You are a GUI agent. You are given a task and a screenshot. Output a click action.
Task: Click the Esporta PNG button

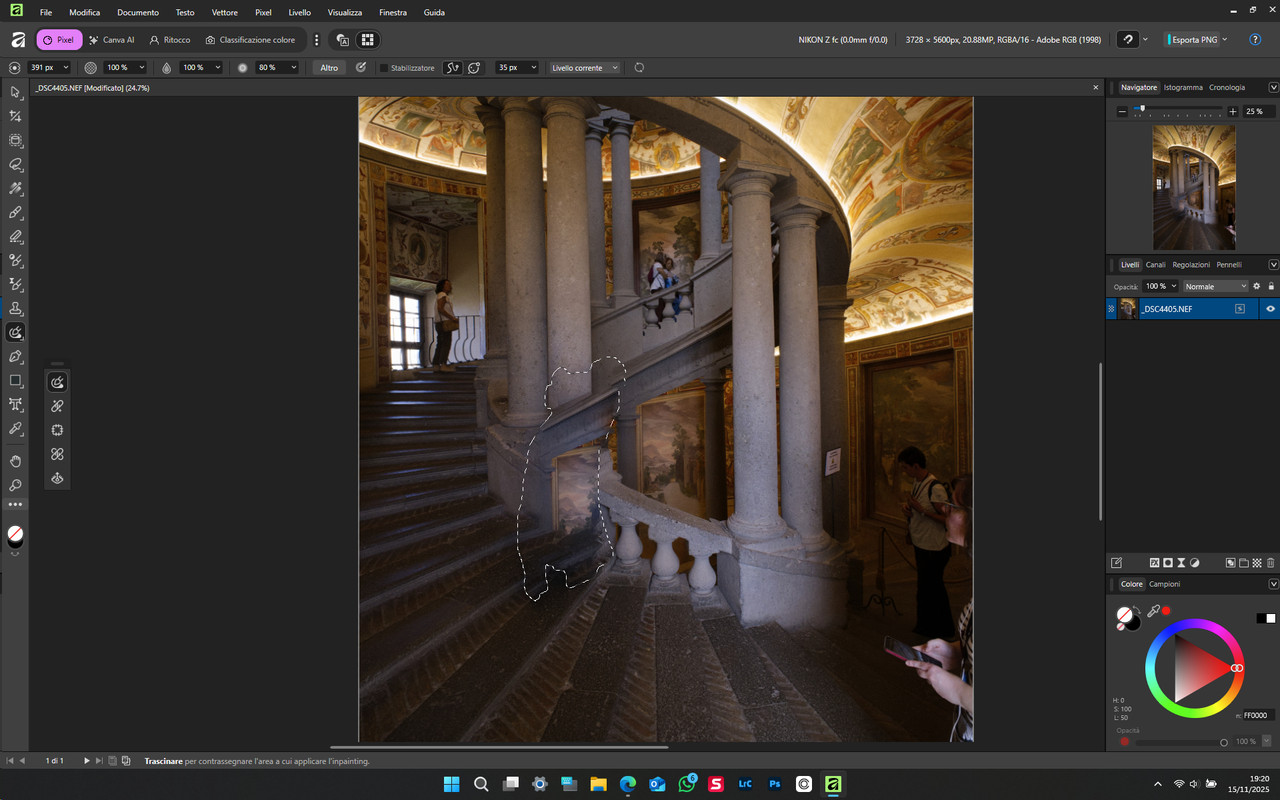[x=1194, y=40]
